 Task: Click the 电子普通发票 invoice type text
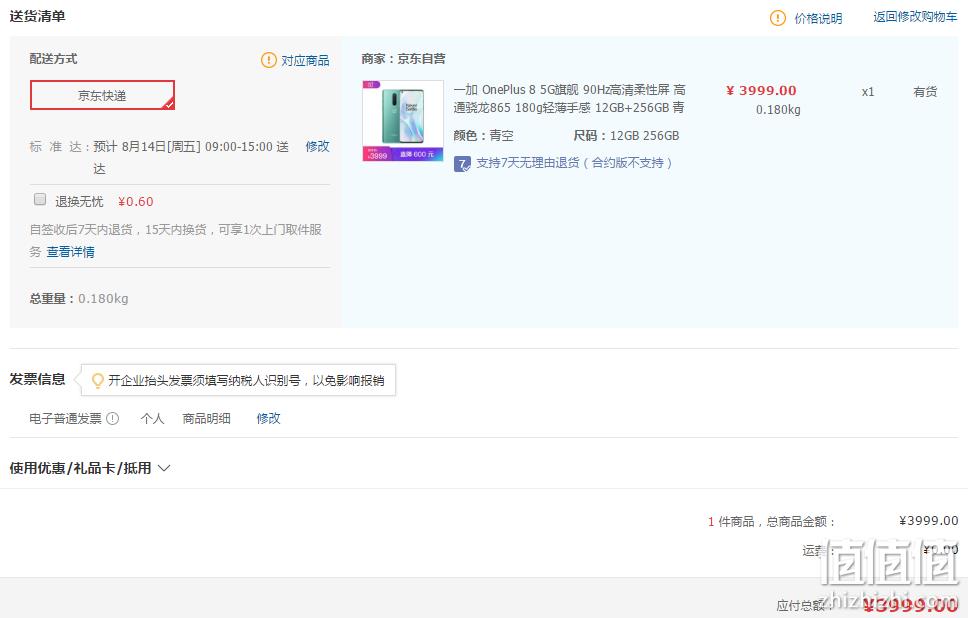[x=65, y=419]
